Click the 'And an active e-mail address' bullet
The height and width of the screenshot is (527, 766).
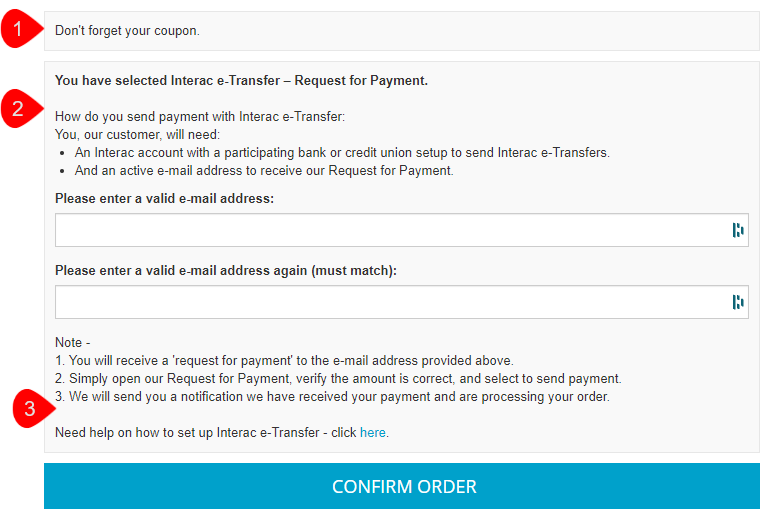264,171
